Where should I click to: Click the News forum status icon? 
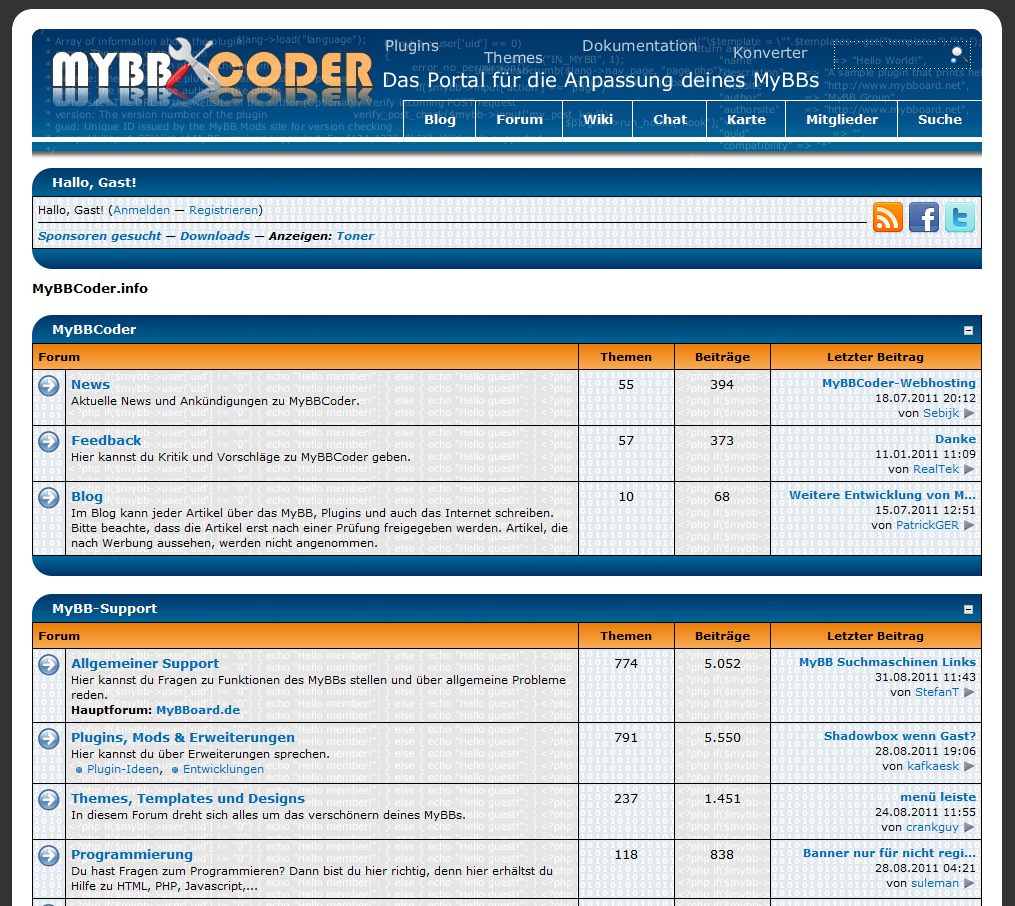(x=49, y=385)
